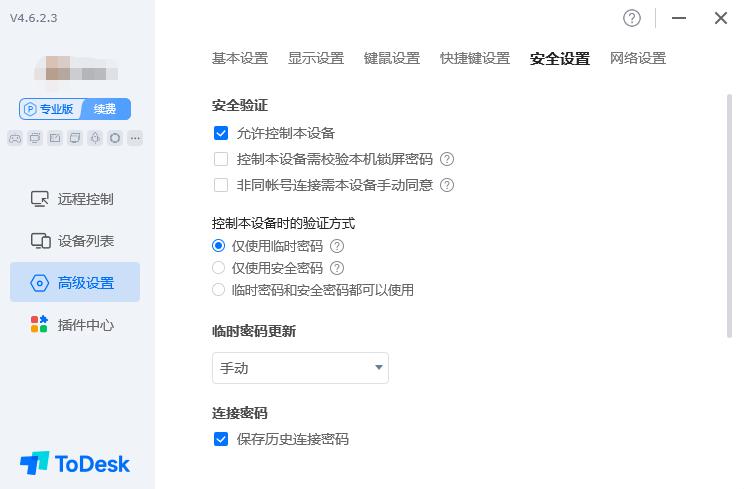Enable 非同帐号连接需本设备手动同意 checkbox
The image size is (744, 489).
click(221, 185)
